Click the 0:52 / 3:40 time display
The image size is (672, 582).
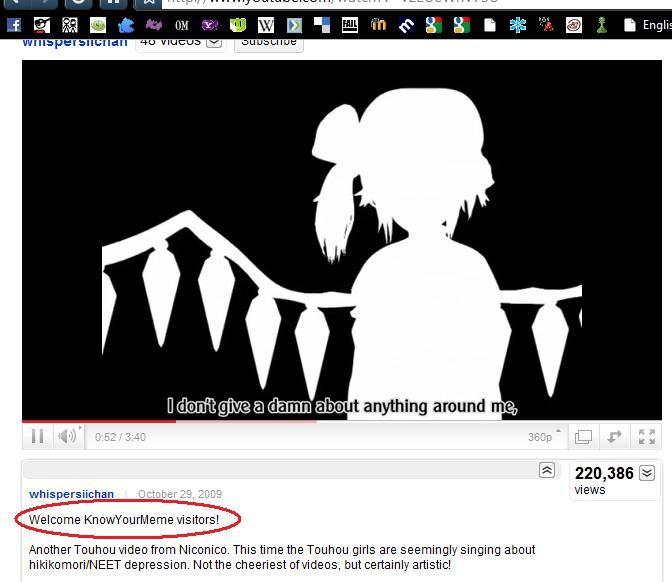[120, 437]
